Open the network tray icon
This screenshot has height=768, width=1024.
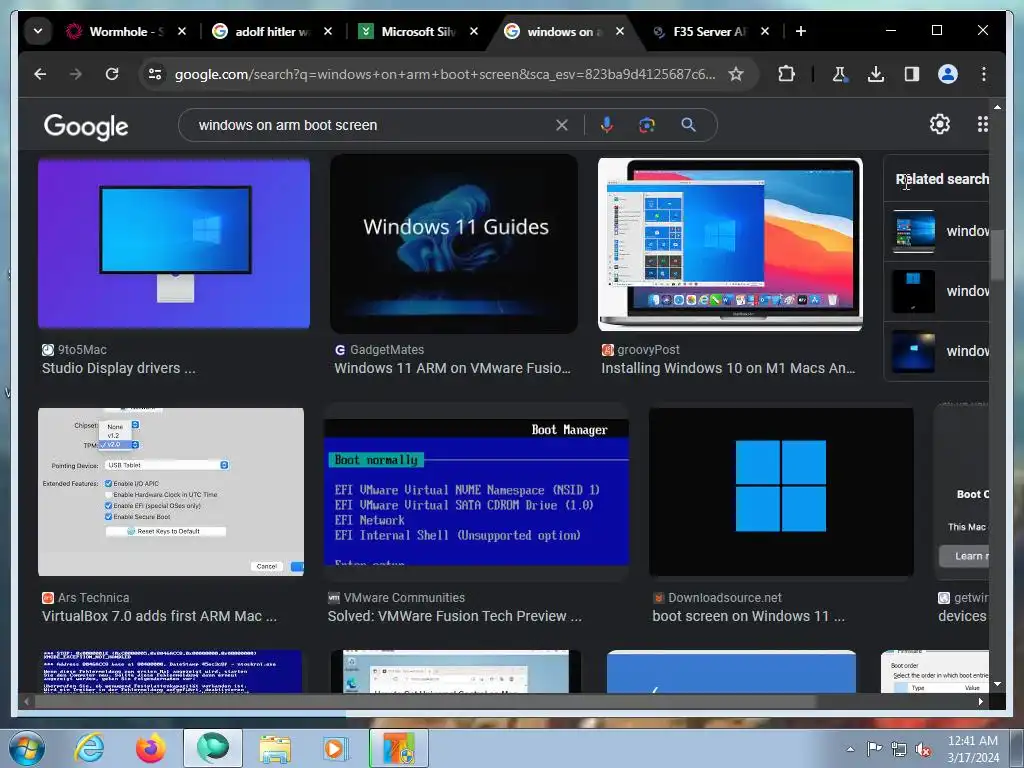coord(899,750)
